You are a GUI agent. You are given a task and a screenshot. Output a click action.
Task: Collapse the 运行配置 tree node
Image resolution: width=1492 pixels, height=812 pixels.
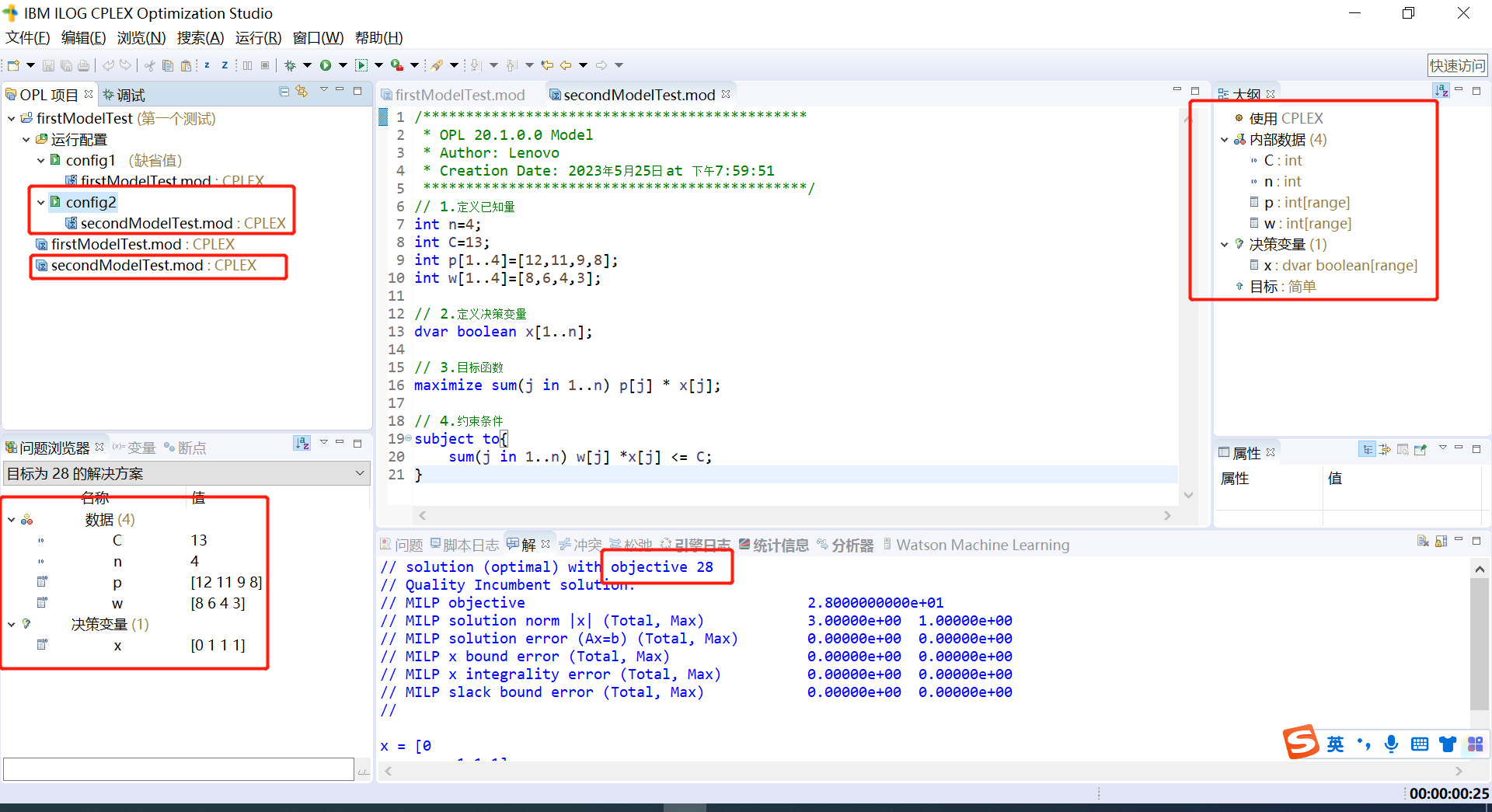[x=26, y=140]
